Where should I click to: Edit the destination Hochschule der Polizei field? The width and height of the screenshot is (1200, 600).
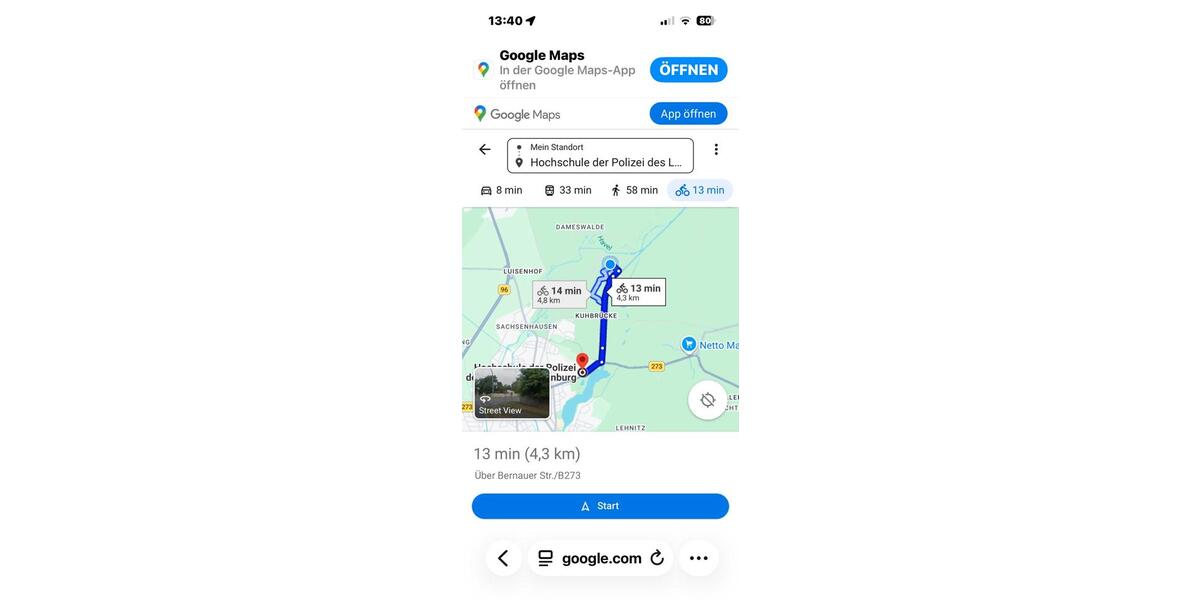(x=604, y=162)
